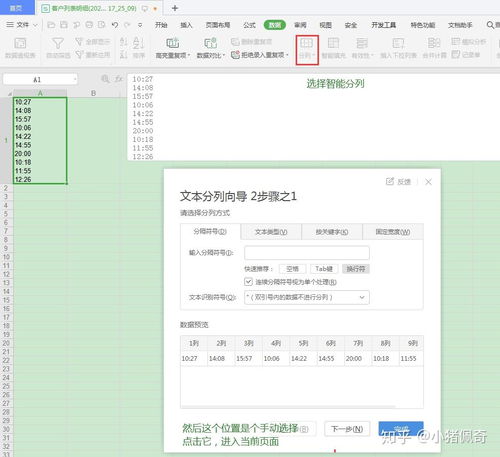Switch to the 插入 ribbon tab

pyautogui.click(x=186, y=25)
